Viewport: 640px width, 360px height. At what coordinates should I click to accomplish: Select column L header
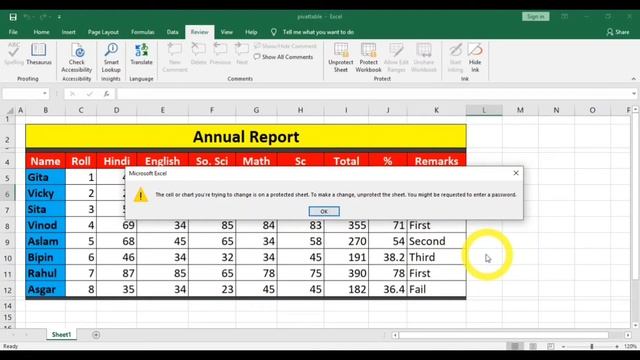(x=484, y=110)
